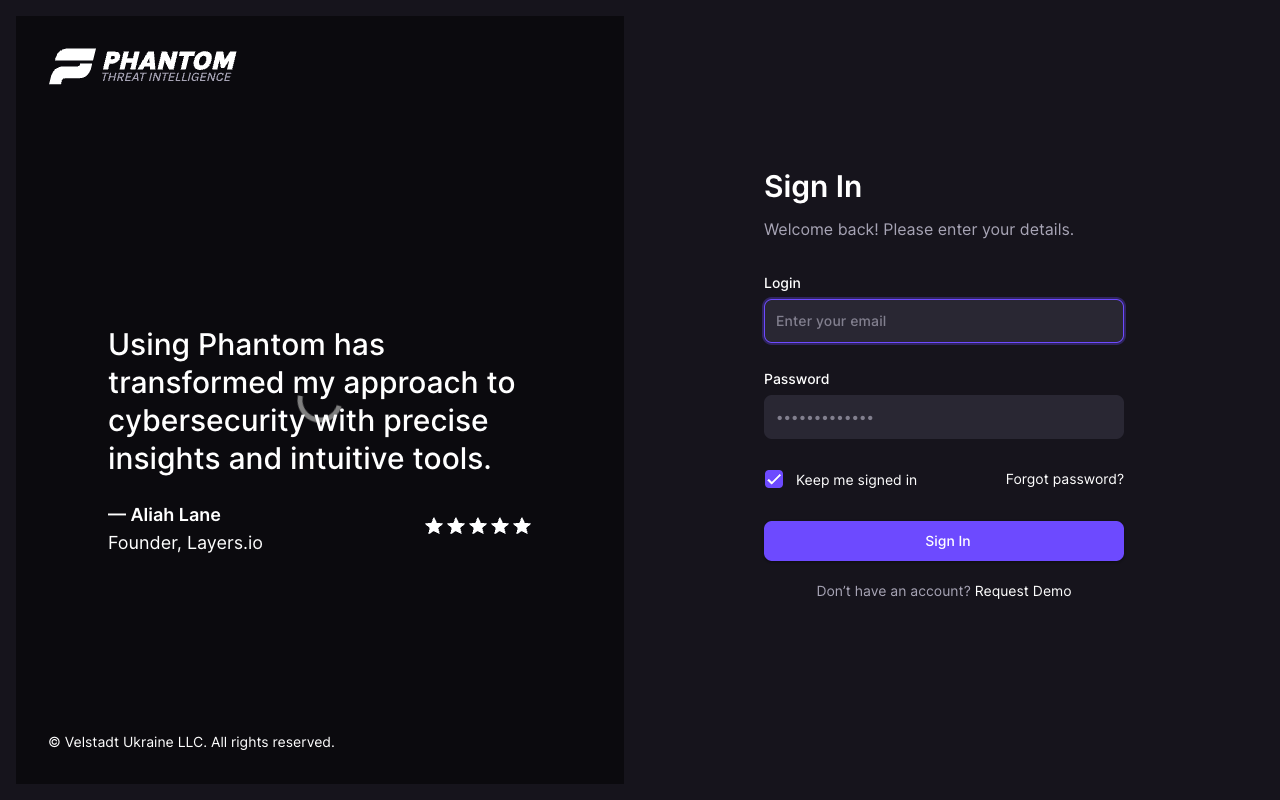Image resolution: width=1280 pixels, height=800 pixels.
Task: Click the Password field label
Action: click(x=796, y=379)
